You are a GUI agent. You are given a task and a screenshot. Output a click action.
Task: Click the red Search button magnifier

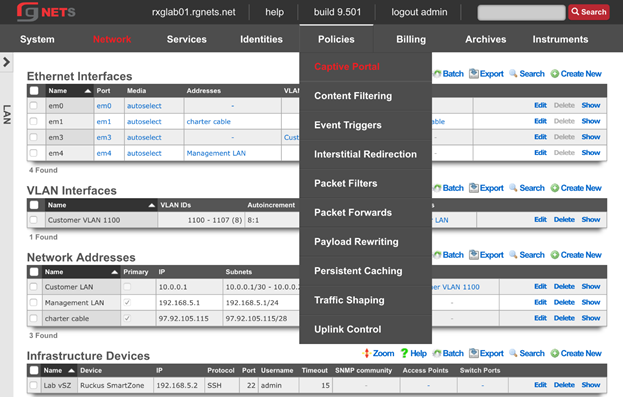[575, 12]
